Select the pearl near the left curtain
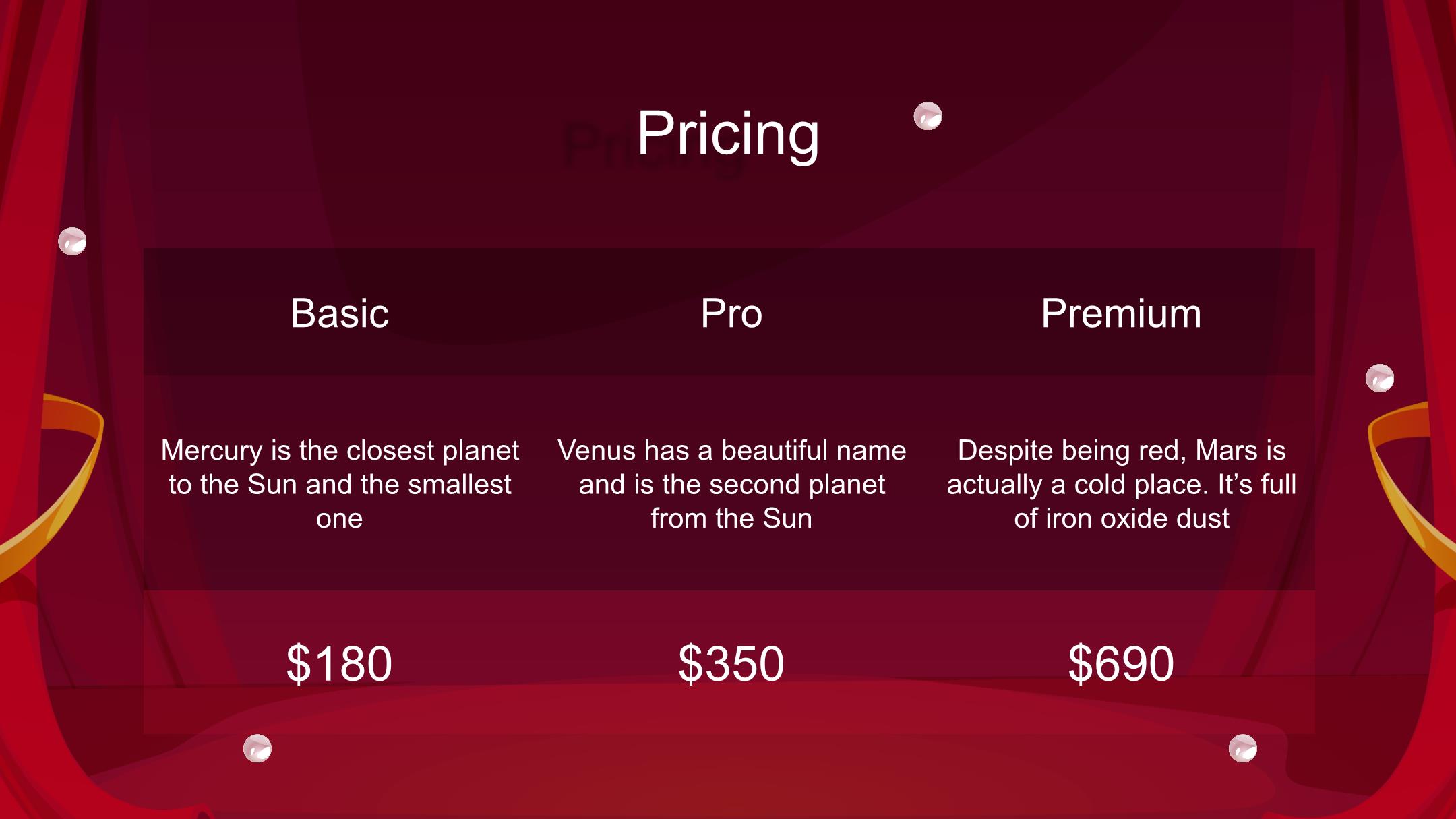The width and height of the screenshot is (1456, 819). (72, 241)
